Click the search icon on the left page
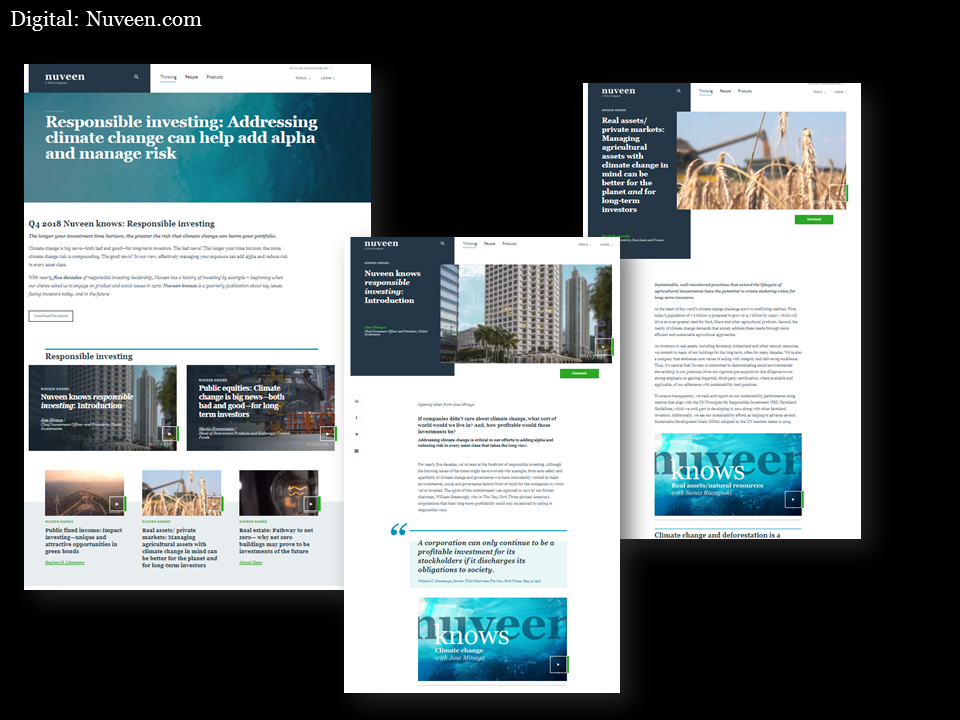This screenshot has height=720, width=960. coord(136,77)
